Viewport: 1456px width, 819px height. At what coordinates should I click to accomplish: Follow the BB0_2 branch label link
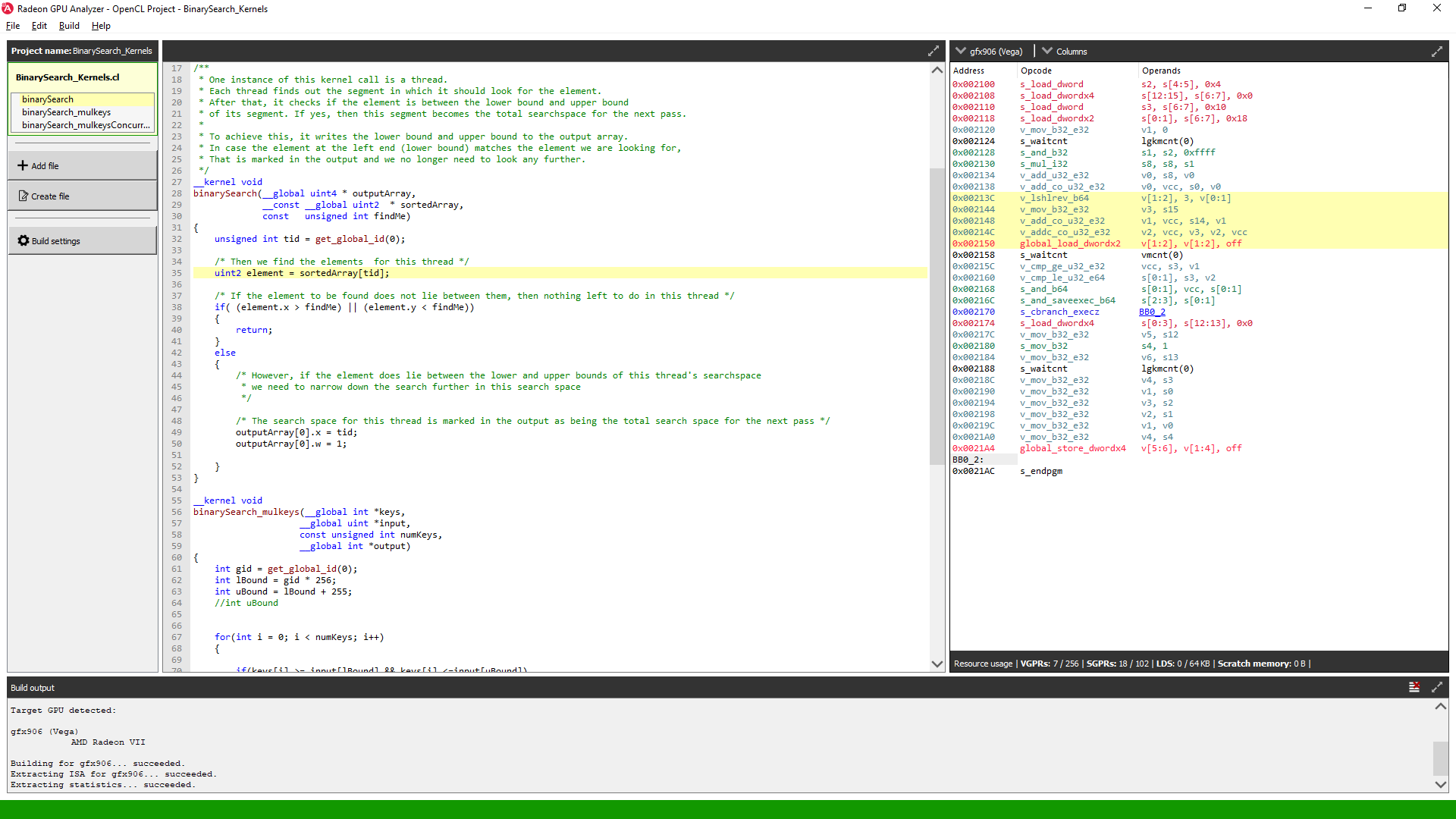click(x=1152, y=312)
